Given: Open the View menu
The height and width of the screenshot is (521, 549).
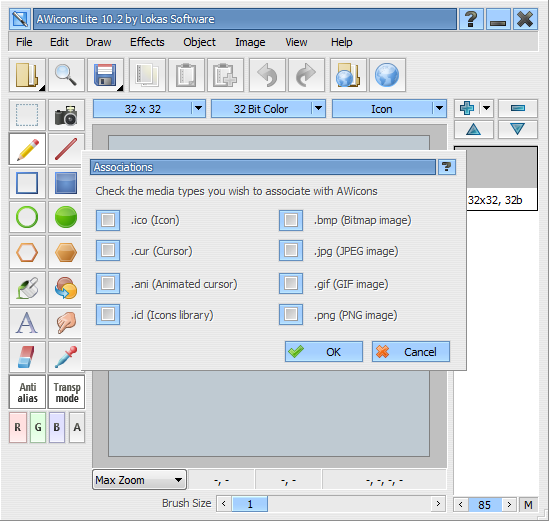Looking at the screenshot, I should (x=296, y=42).
